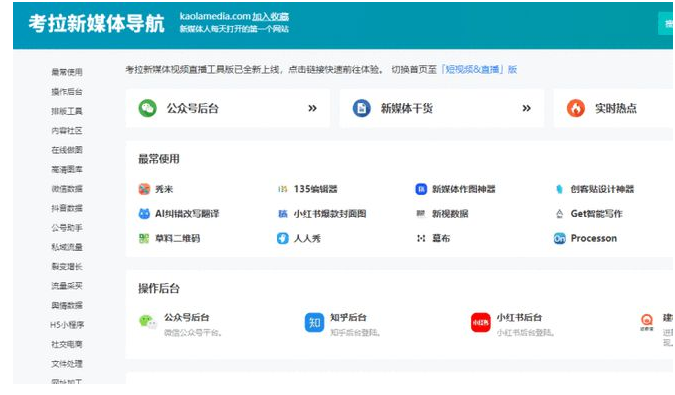Select 公号助手 in the sidebar
The image size is (675, 395).
pyautogui.click(x=67, y=228)
